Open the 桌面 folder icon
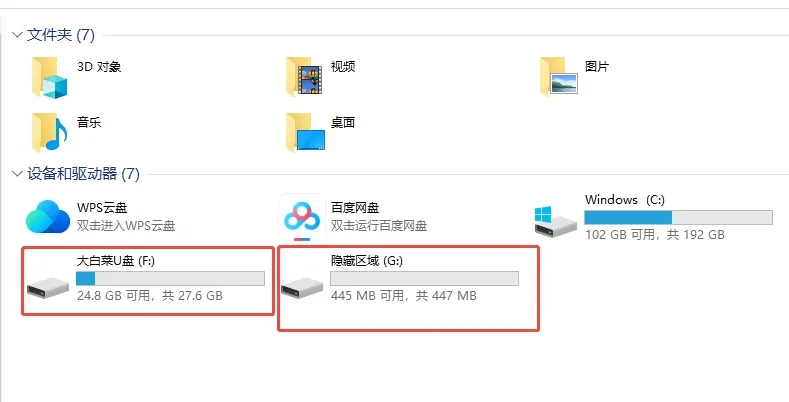789x402 pixels. click(305, 132)
